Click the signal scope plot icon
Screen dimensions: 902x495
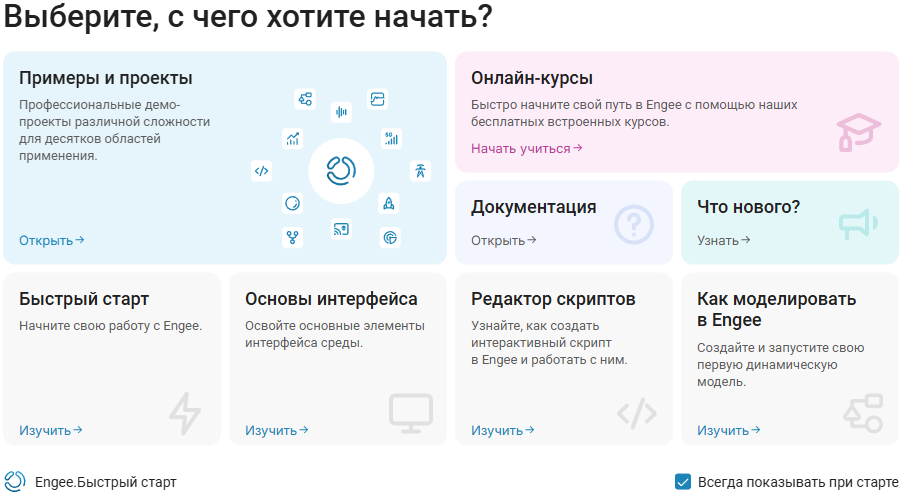coord(377,99)
